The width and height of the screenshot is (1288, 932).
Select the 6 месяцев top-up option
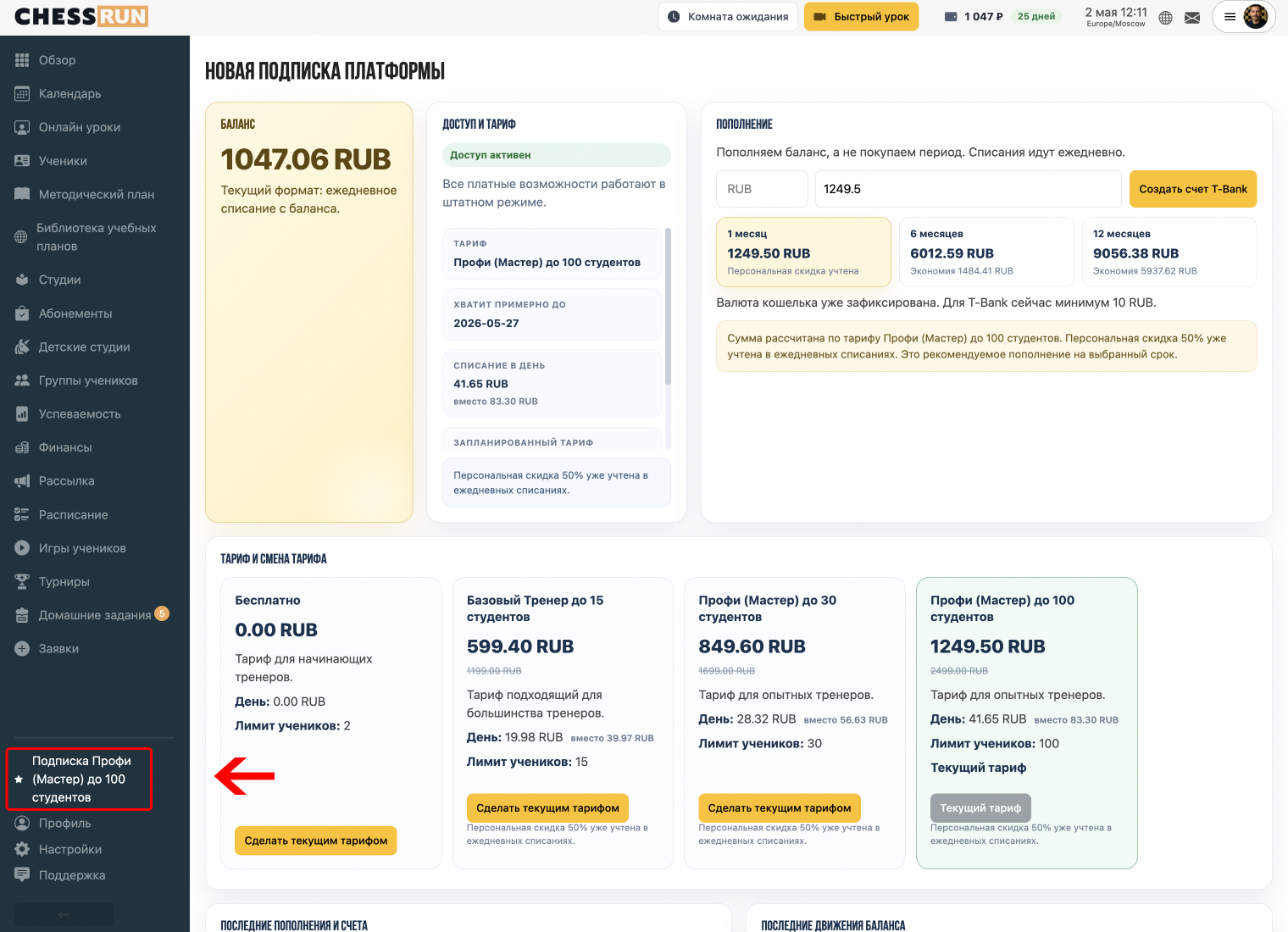click(986, 252)
